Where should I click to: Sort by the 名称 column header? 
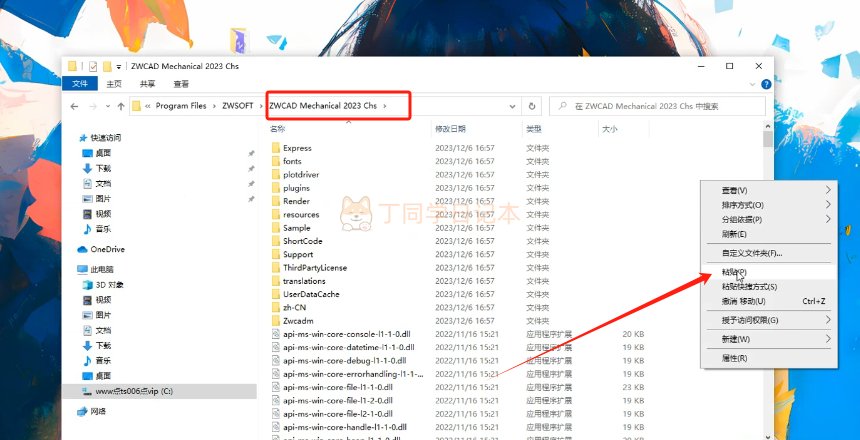coord(278,129)
